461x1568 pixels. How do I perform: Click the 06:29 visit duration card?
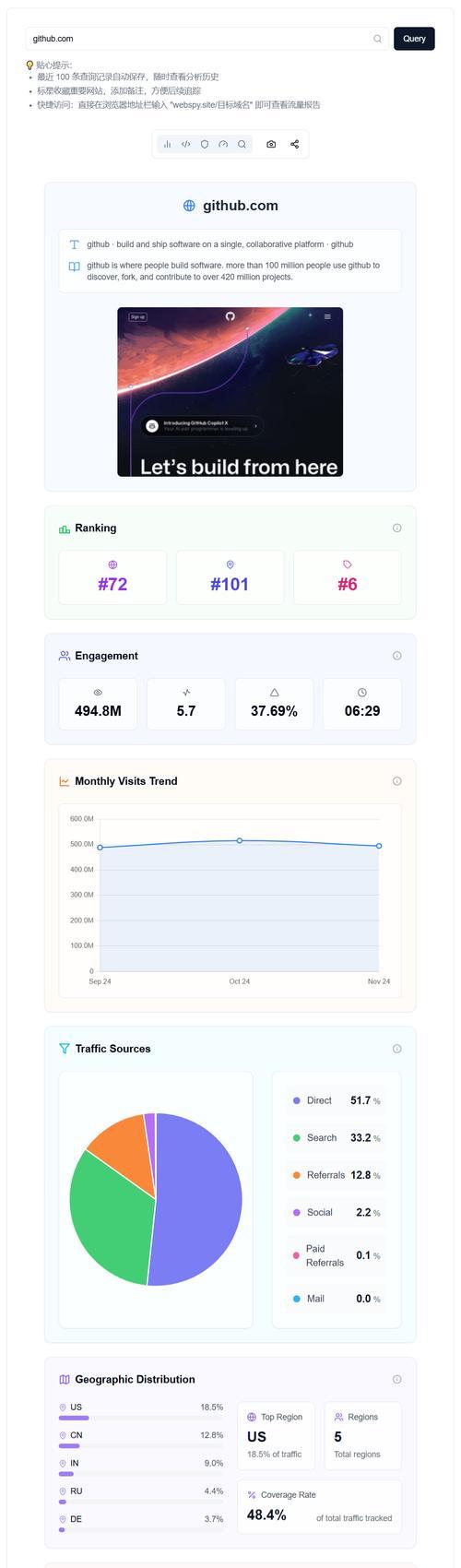click(x=362, y=704)
